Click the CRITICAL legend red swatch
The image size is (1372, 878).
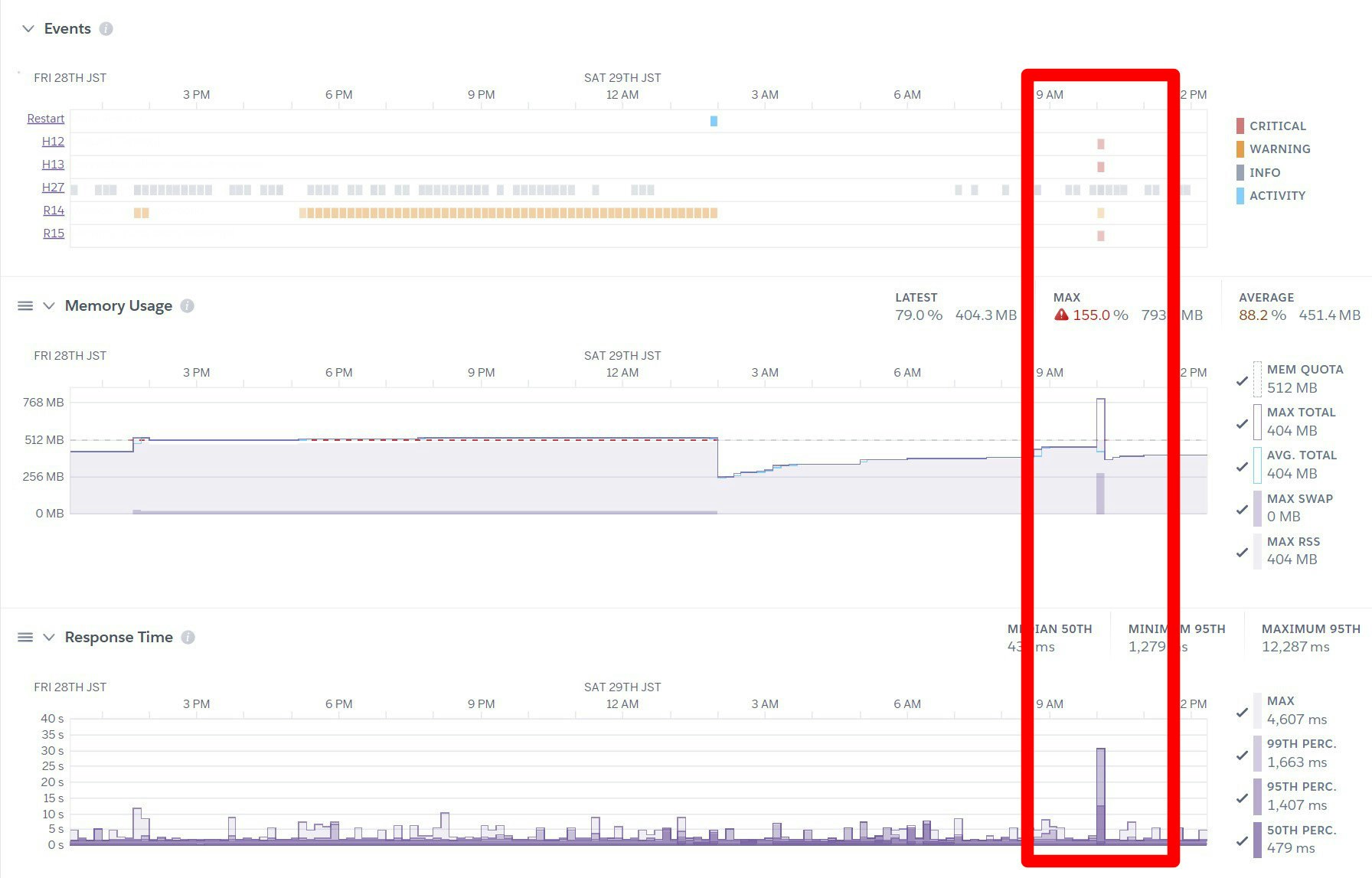[x=1240, y=126]
